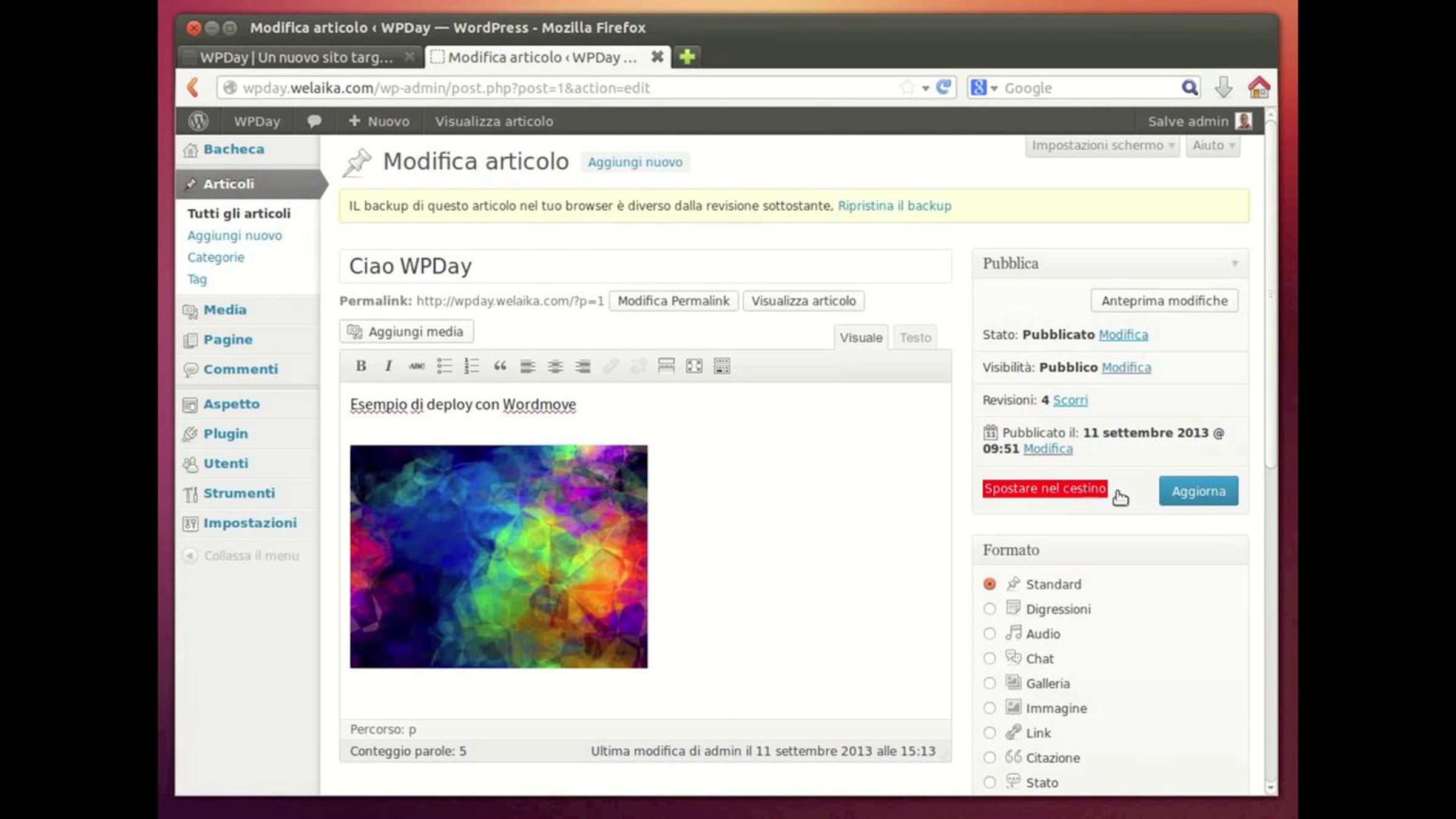
Task: Center align text in editor
Action: [x=555, y=366]
